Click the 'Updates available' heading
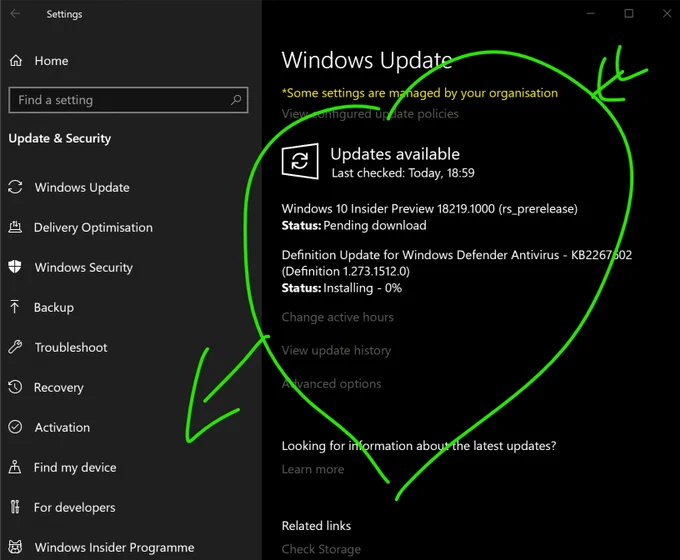This screenshot has height=560, width=680. (395, 154)
